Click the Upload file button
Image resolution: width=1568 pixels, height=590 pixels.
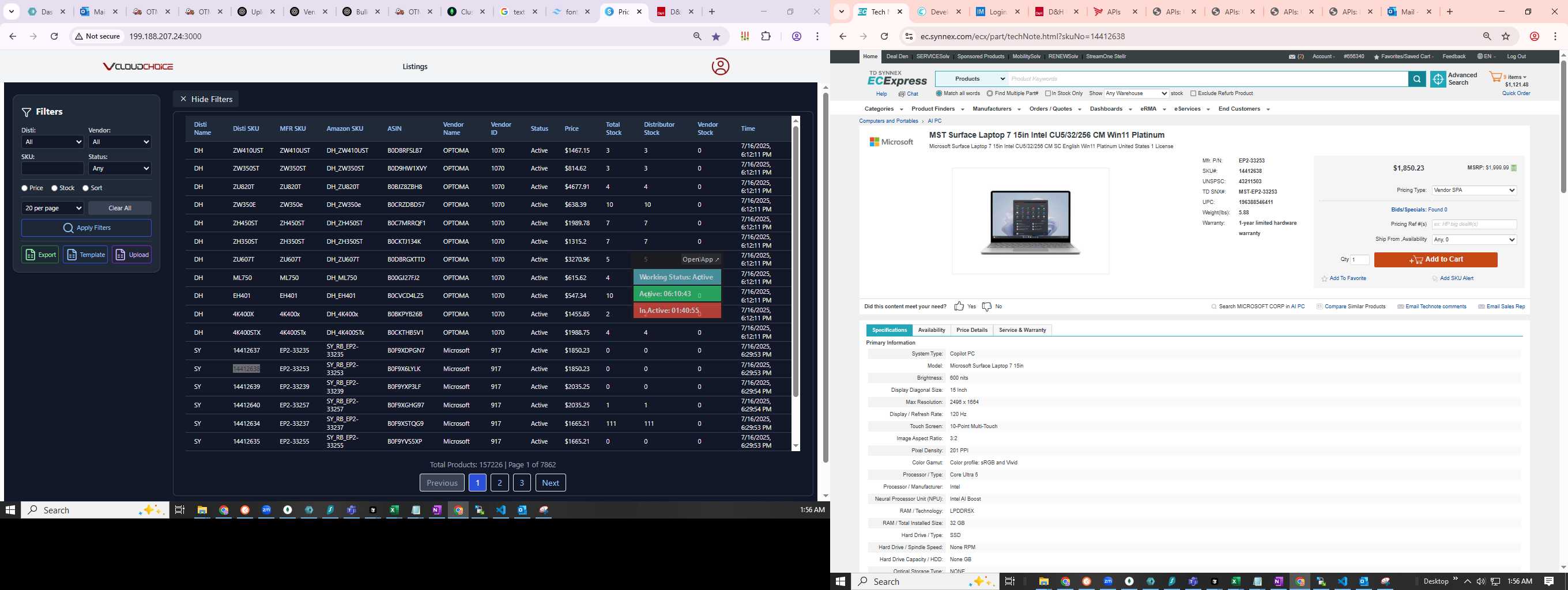131,254
